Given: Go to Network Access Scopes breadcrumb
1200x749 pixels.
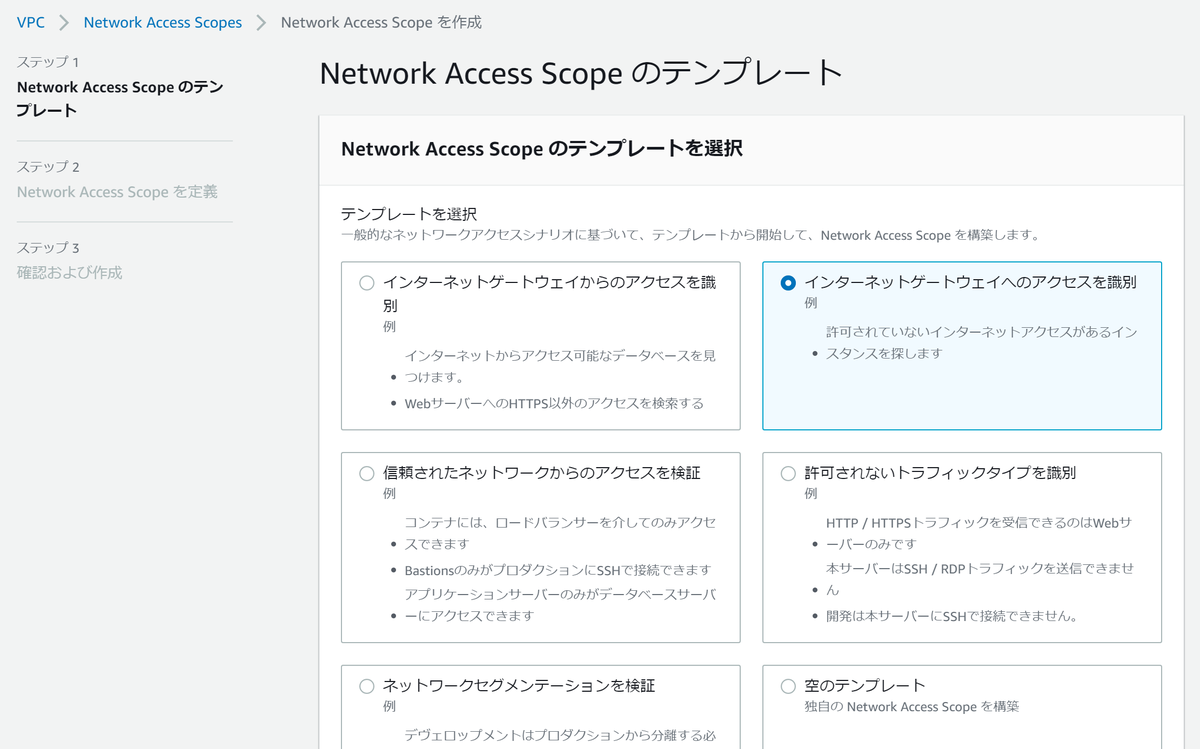Looking at the screenshot, I should [x=163, y=22].
